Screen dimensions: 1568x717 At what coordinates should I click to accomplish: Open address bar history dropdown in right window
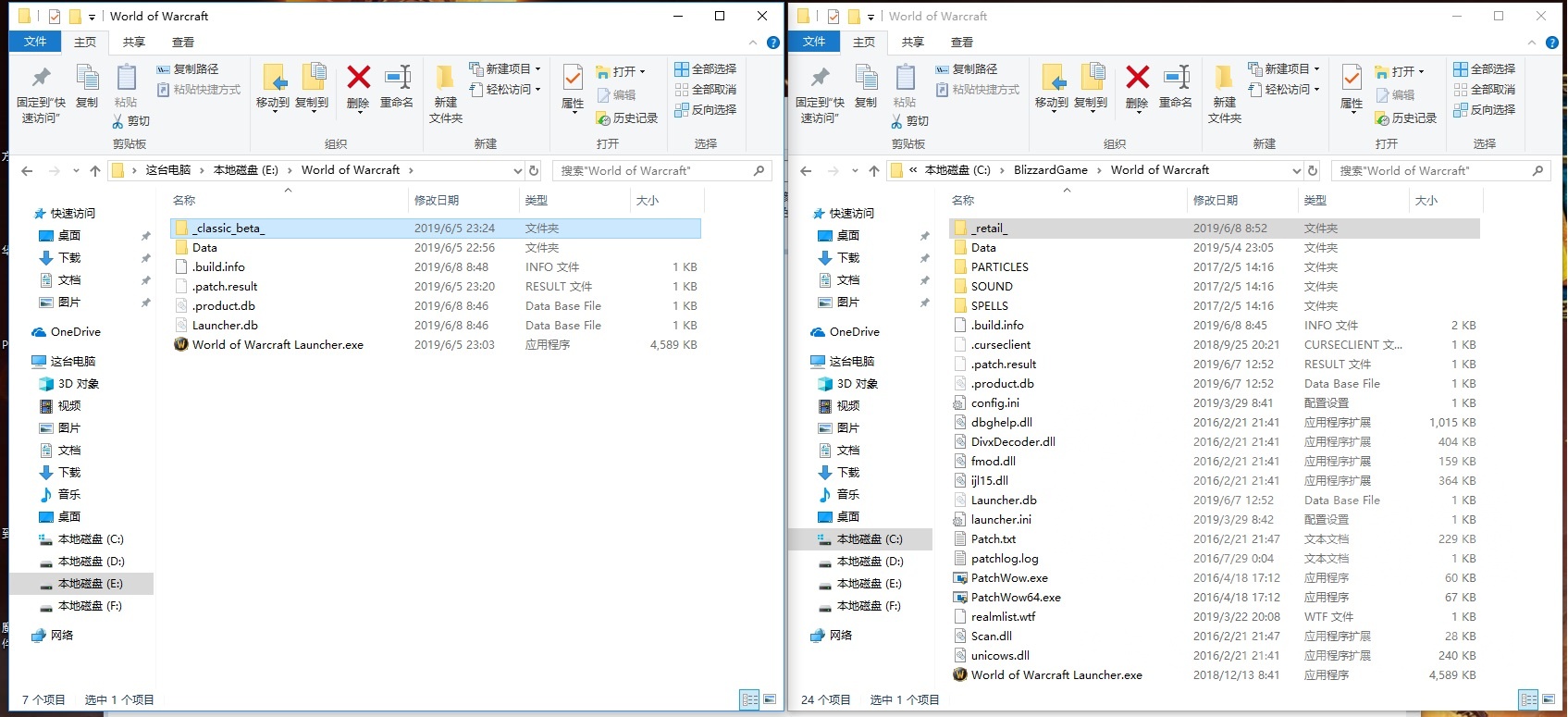click(x=1297, y=170)
